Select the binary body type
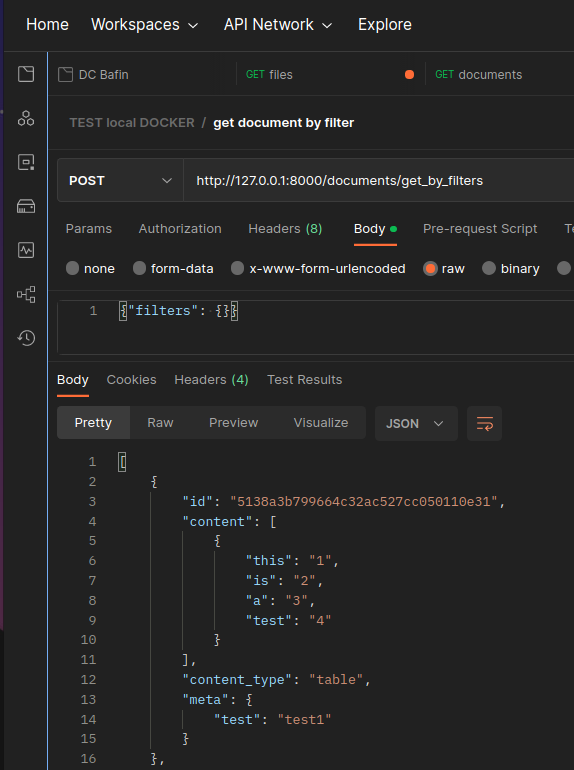This screenshot has height=770, width=574. pos(489,268)
